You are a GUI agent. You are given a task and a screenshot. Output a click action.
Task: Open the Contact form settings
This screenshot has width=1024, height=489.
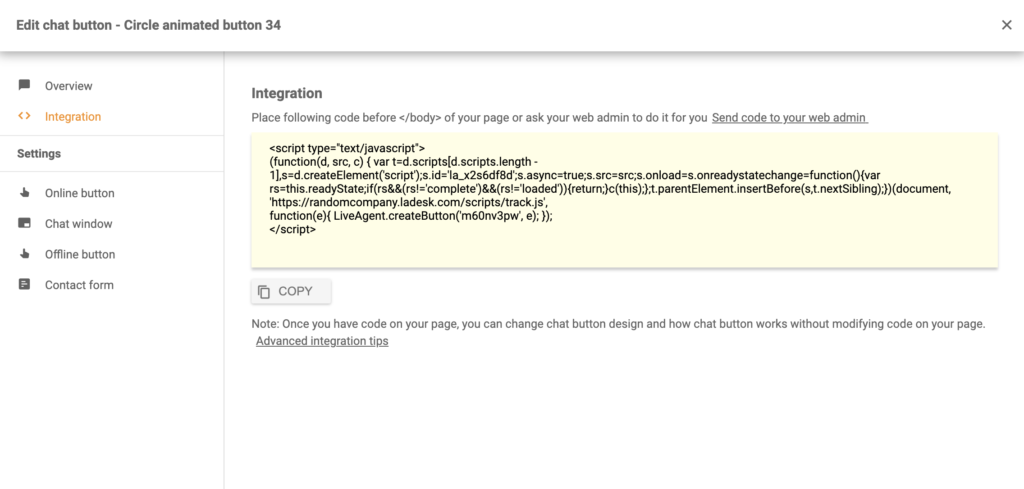tap(79, 285)
